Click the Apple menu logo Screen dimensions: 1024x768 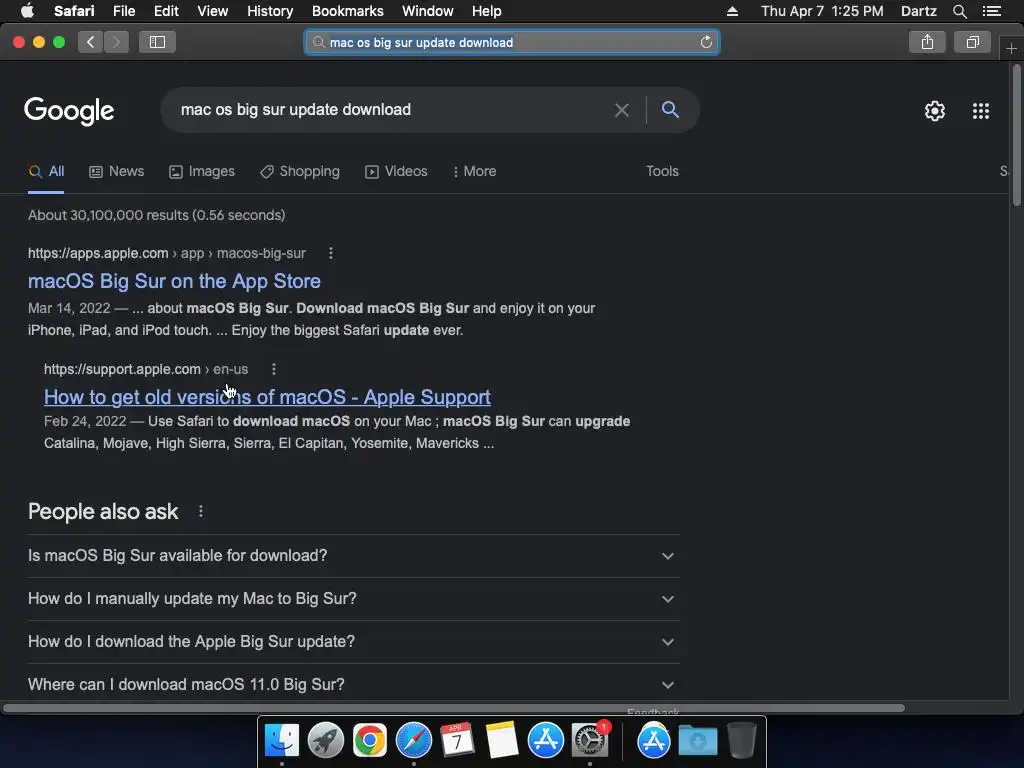click(27, 11)
